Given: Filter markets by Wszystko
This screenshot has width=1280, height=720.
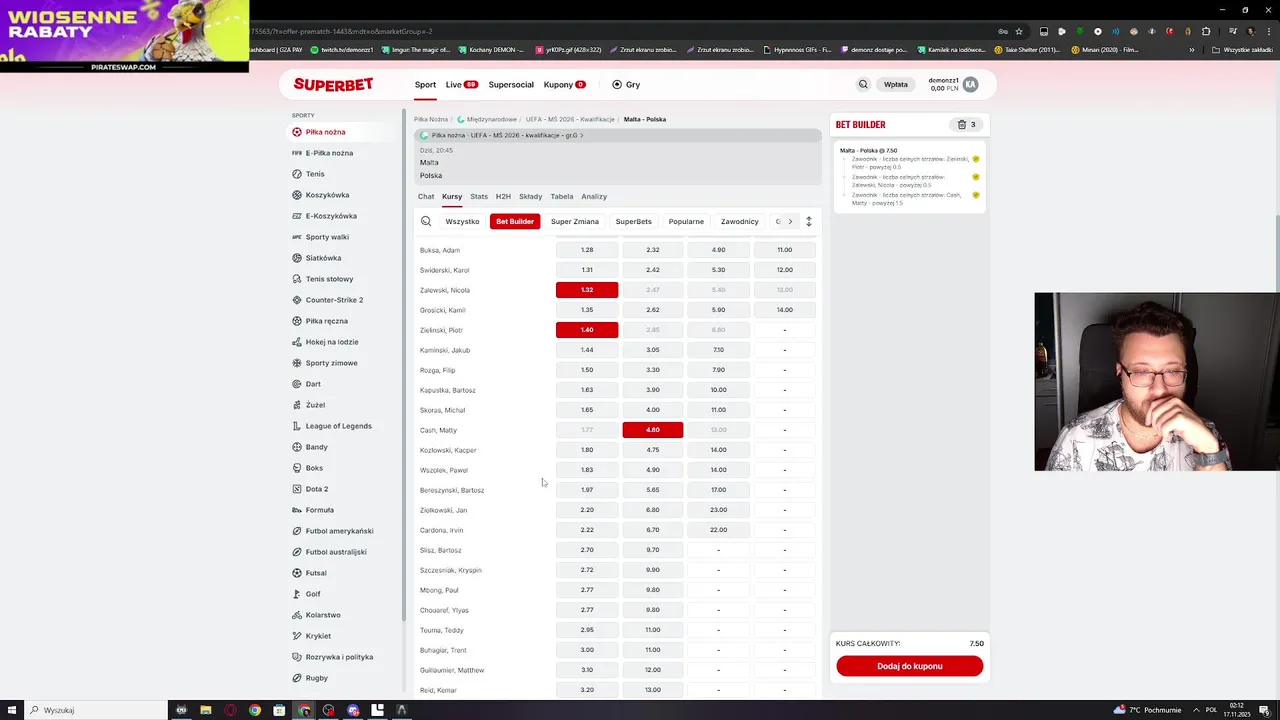Looking at the screenshot, I should [x=462, y=221].
